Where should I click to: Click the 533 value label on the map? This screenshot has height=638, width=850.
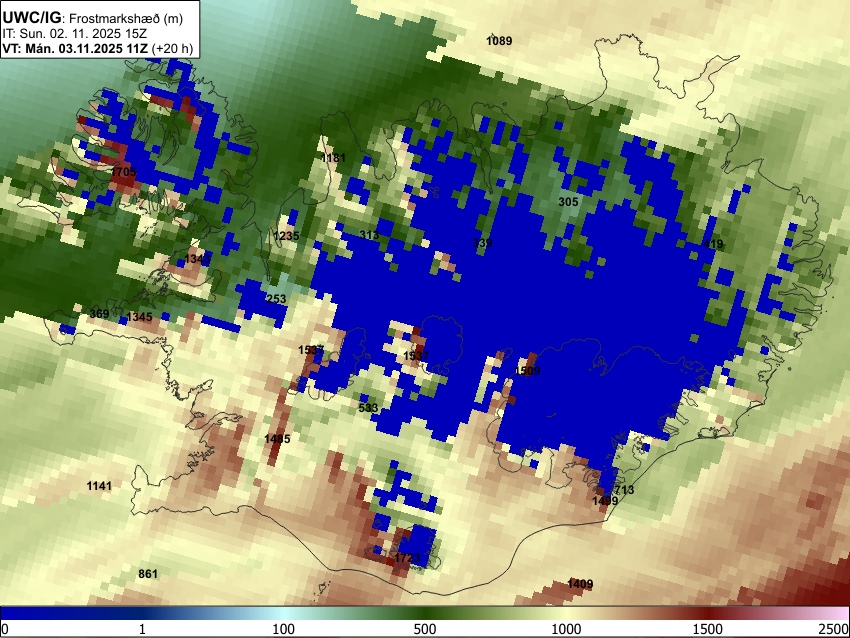click(x=368, y=408)
